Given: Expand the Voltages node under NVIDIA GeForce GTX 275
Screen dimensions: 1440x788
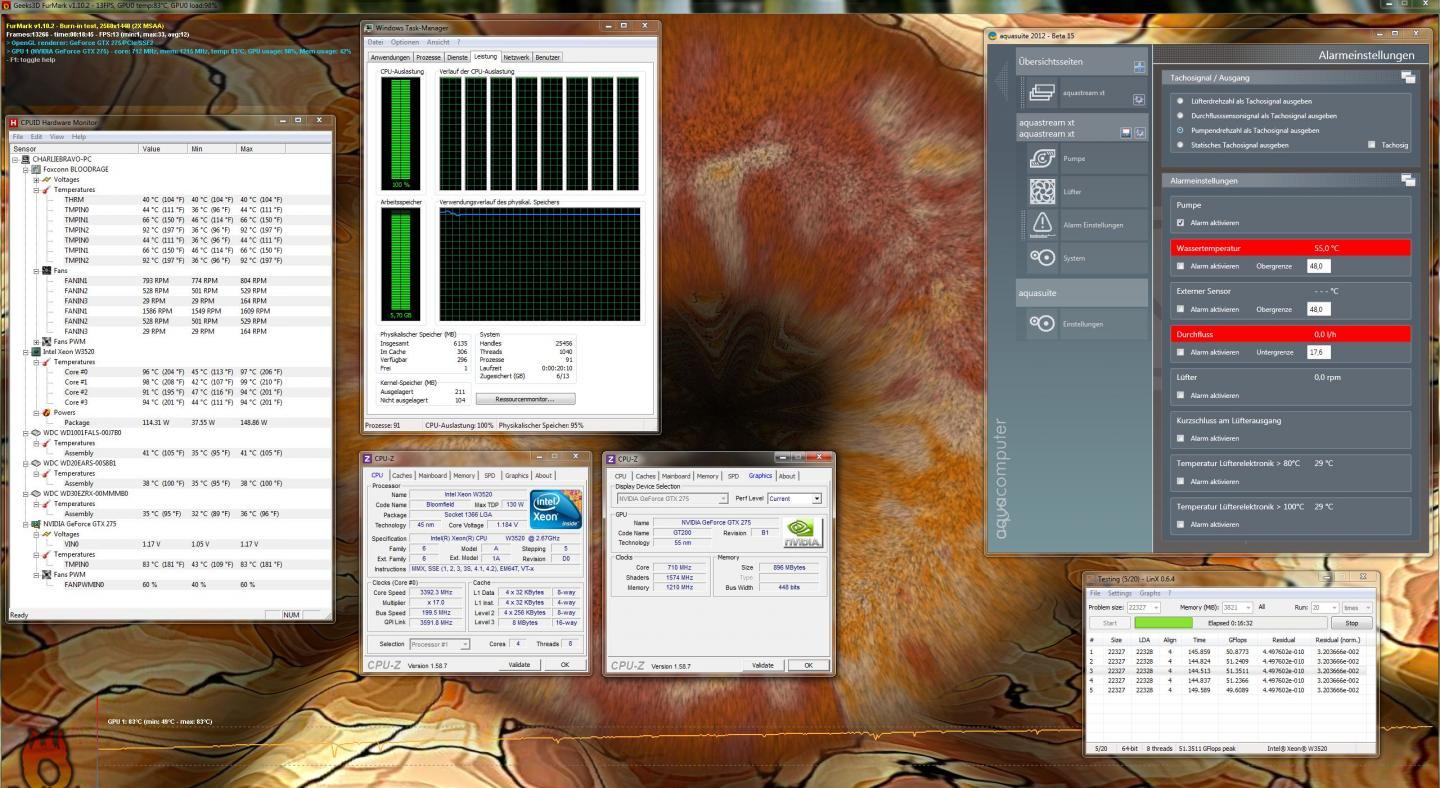Looking at the screenshot, I should [35, 534].
